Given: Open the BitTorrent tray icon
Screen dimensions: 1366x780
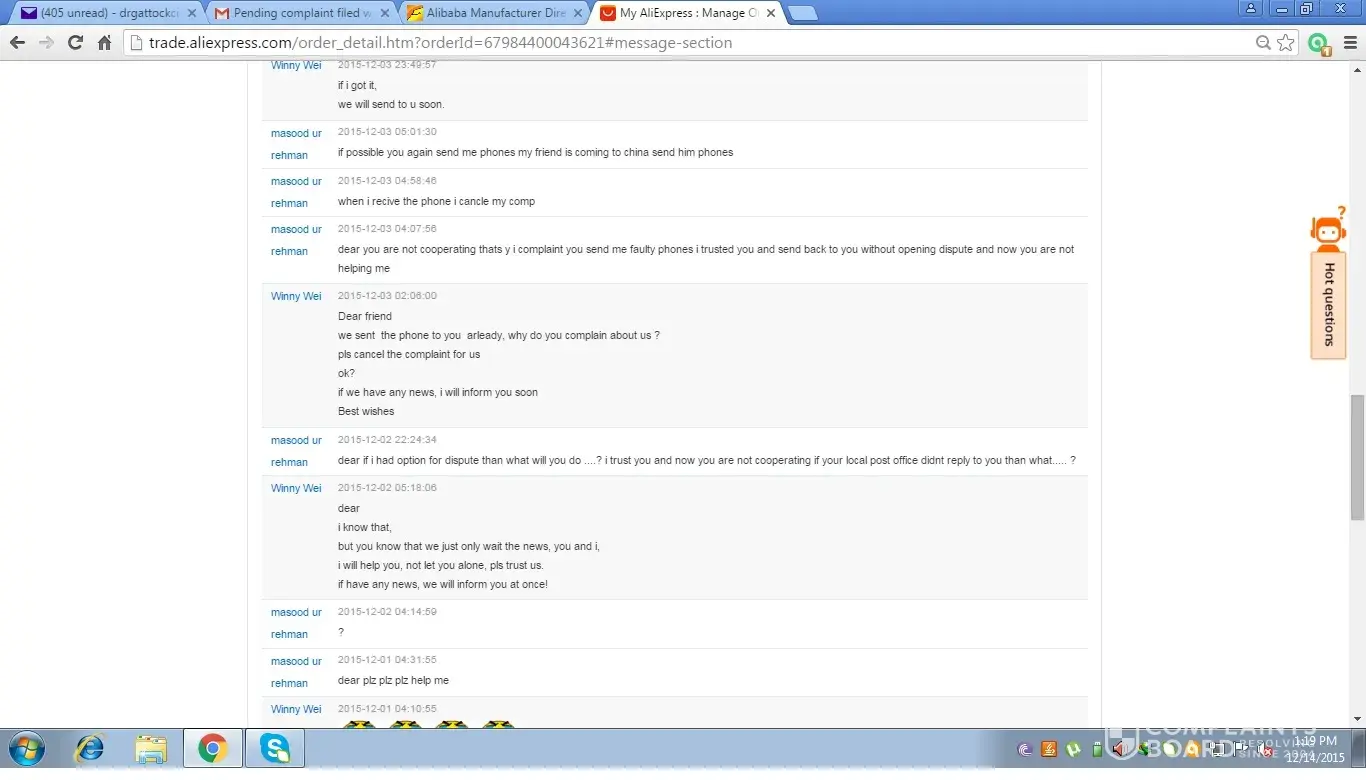Looking at the screenshot, I should (1024, 749).
